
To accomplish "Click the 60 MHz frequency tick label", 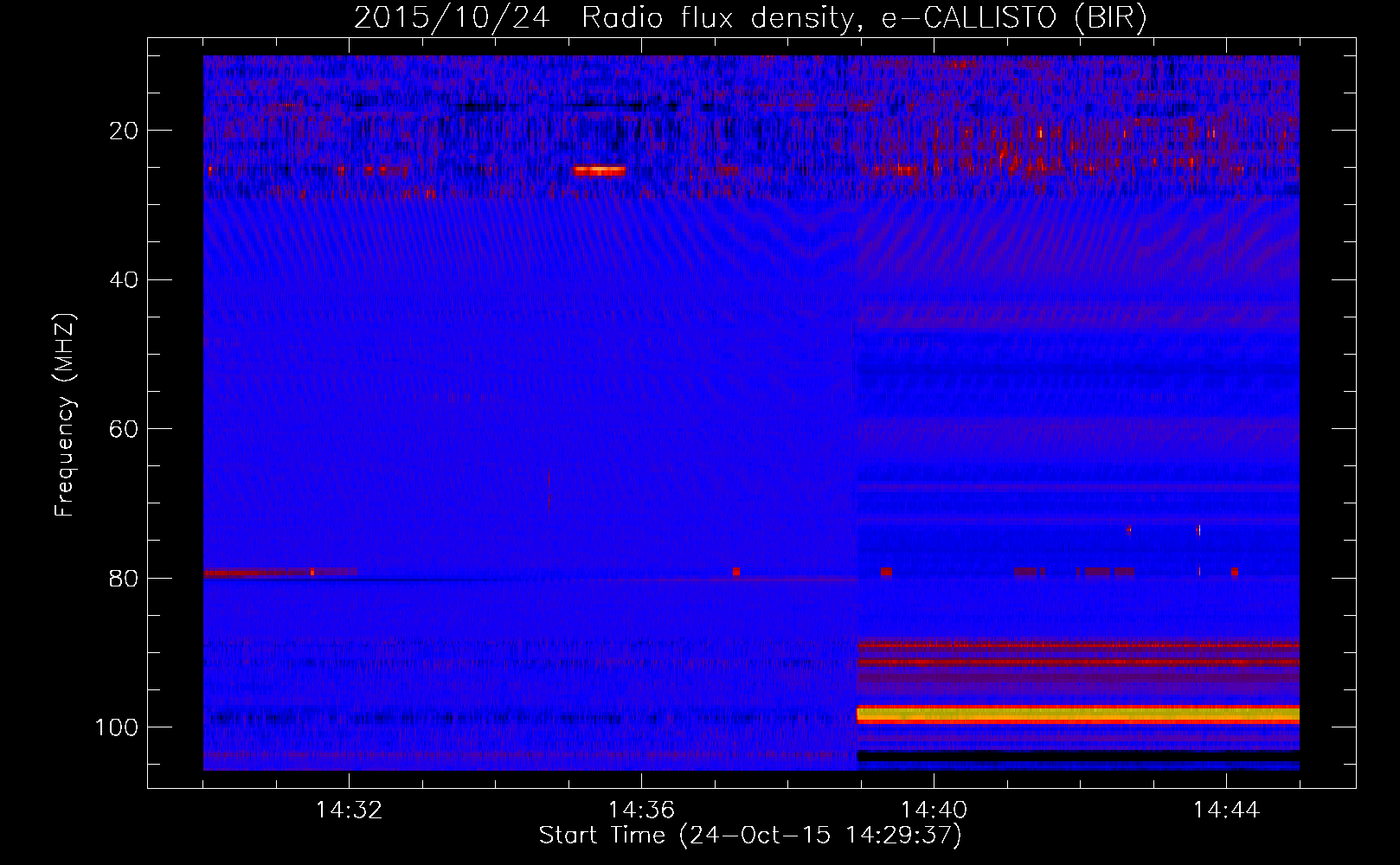I will click(x=125, y=429).
